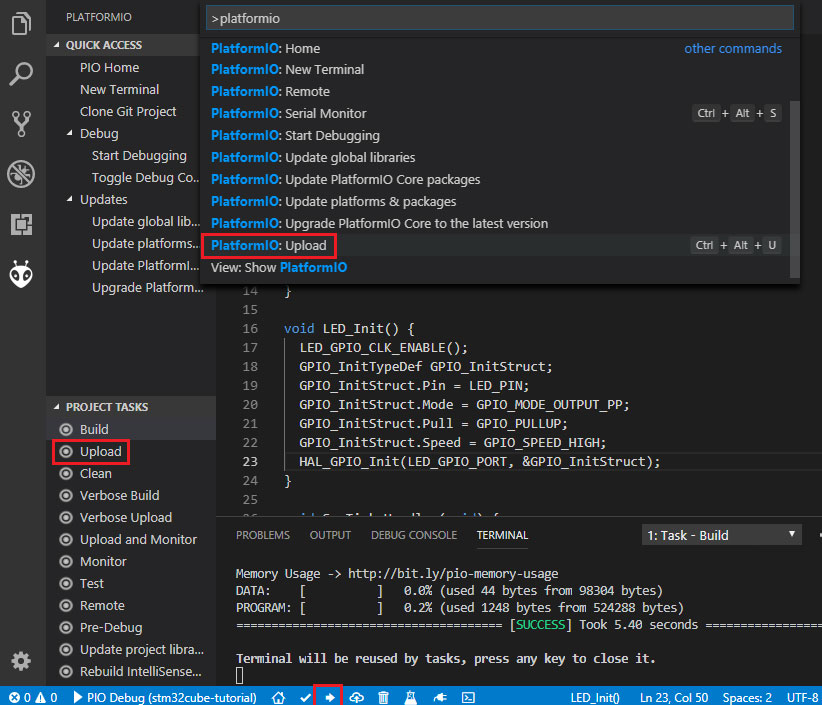Click the Clean trash icon in status bar
The image size is (822, 705).
pyautogui.click(x=383, y=697)
